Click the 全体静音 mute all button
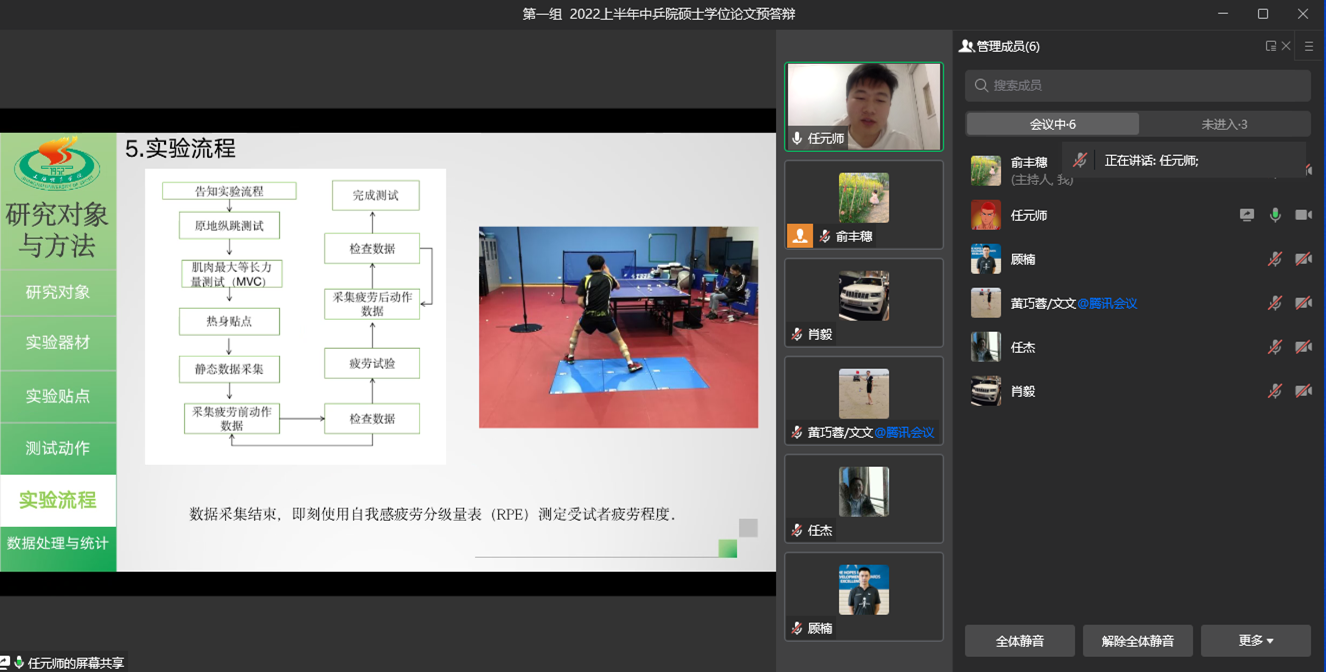 [x=1019, y=641]
